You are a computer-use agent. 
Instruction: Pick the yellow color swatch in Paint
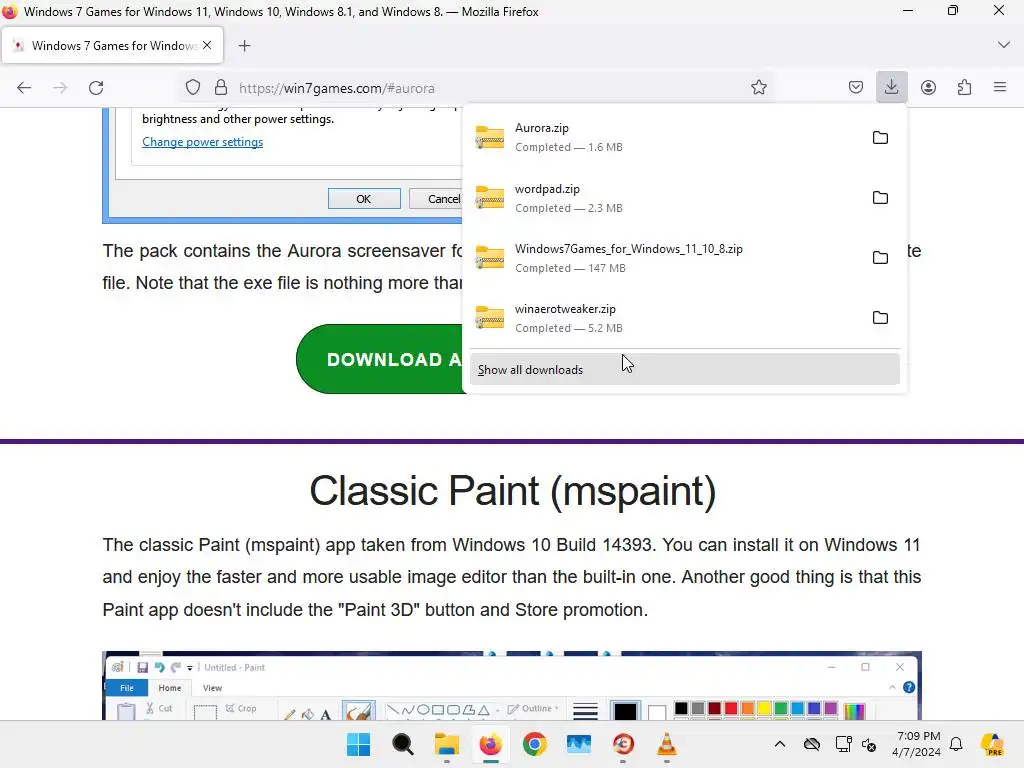[764, 709]
